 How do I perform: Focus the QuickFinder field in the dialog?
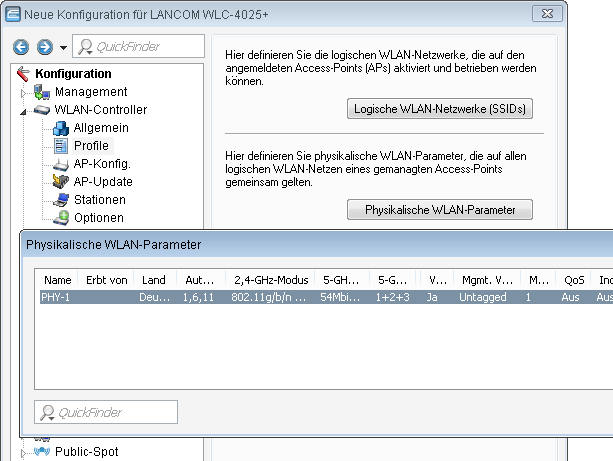(107, 412)
